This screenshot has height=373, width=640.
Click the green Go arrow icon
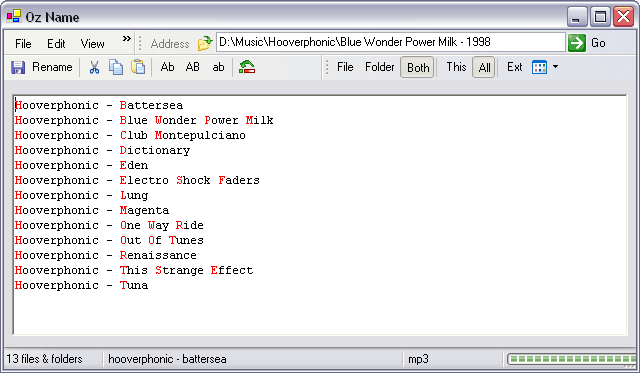[577, 43]
